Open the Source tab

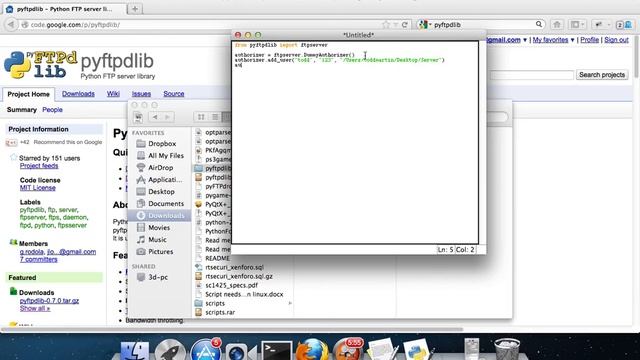click(173, 94)
